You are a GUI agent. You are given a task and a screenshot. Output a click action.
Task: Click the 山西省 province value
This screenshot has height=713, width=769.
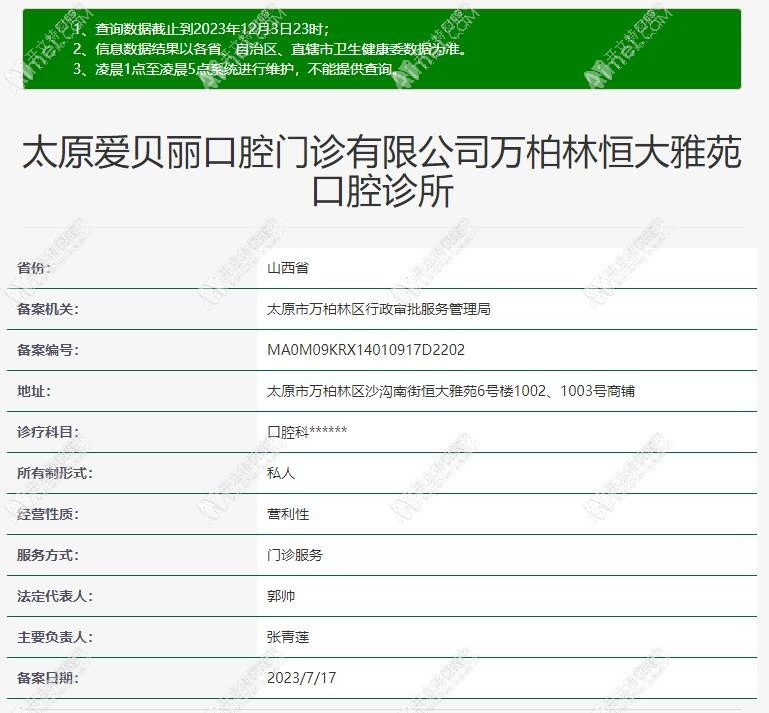pyautogui.click(x=289, y=268)
